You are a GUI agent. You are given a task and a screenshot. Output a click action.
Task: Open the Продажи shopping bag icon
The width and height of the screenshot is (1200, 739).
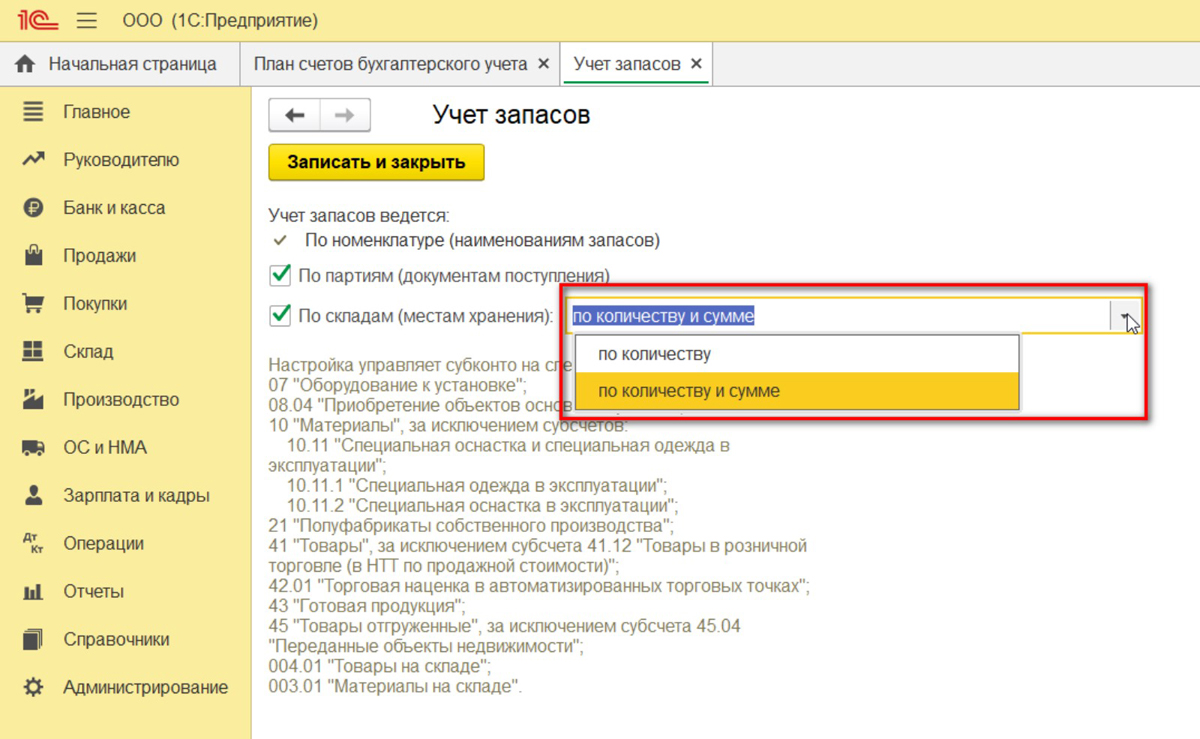(33, 256)
